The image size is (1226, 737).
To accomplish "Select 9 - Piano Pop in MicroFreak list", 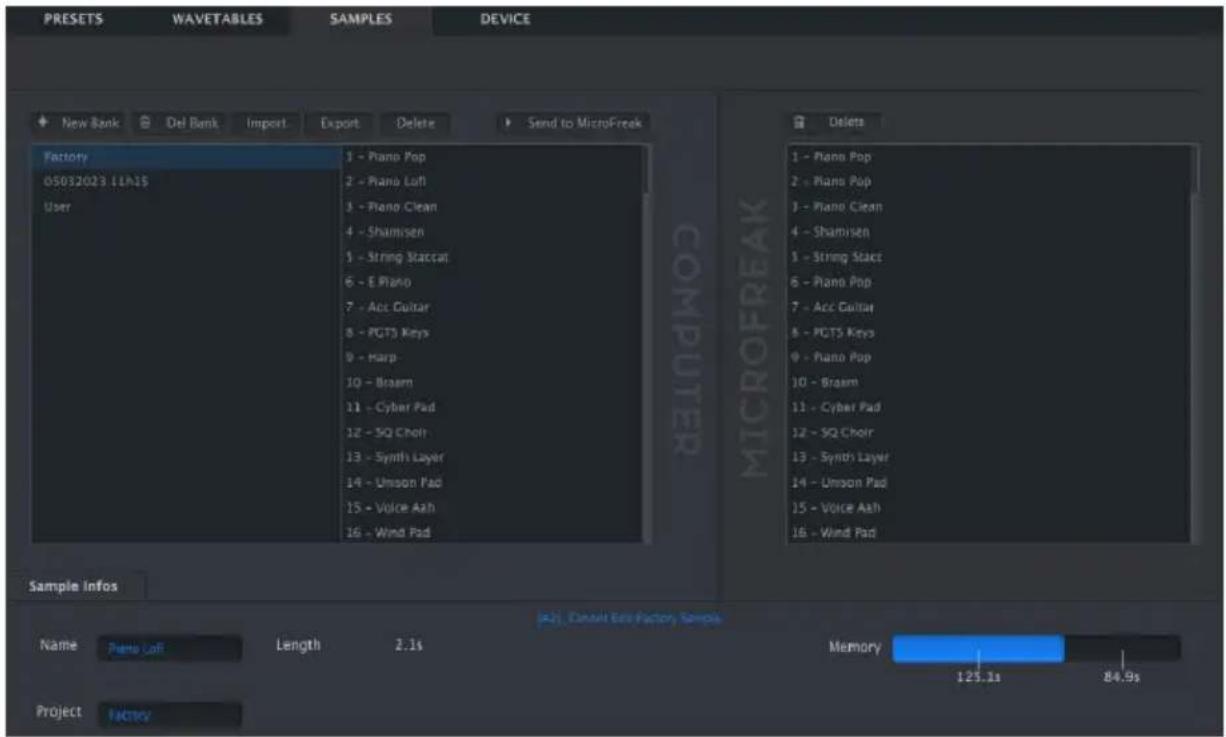I will click(x=988, y=357).
